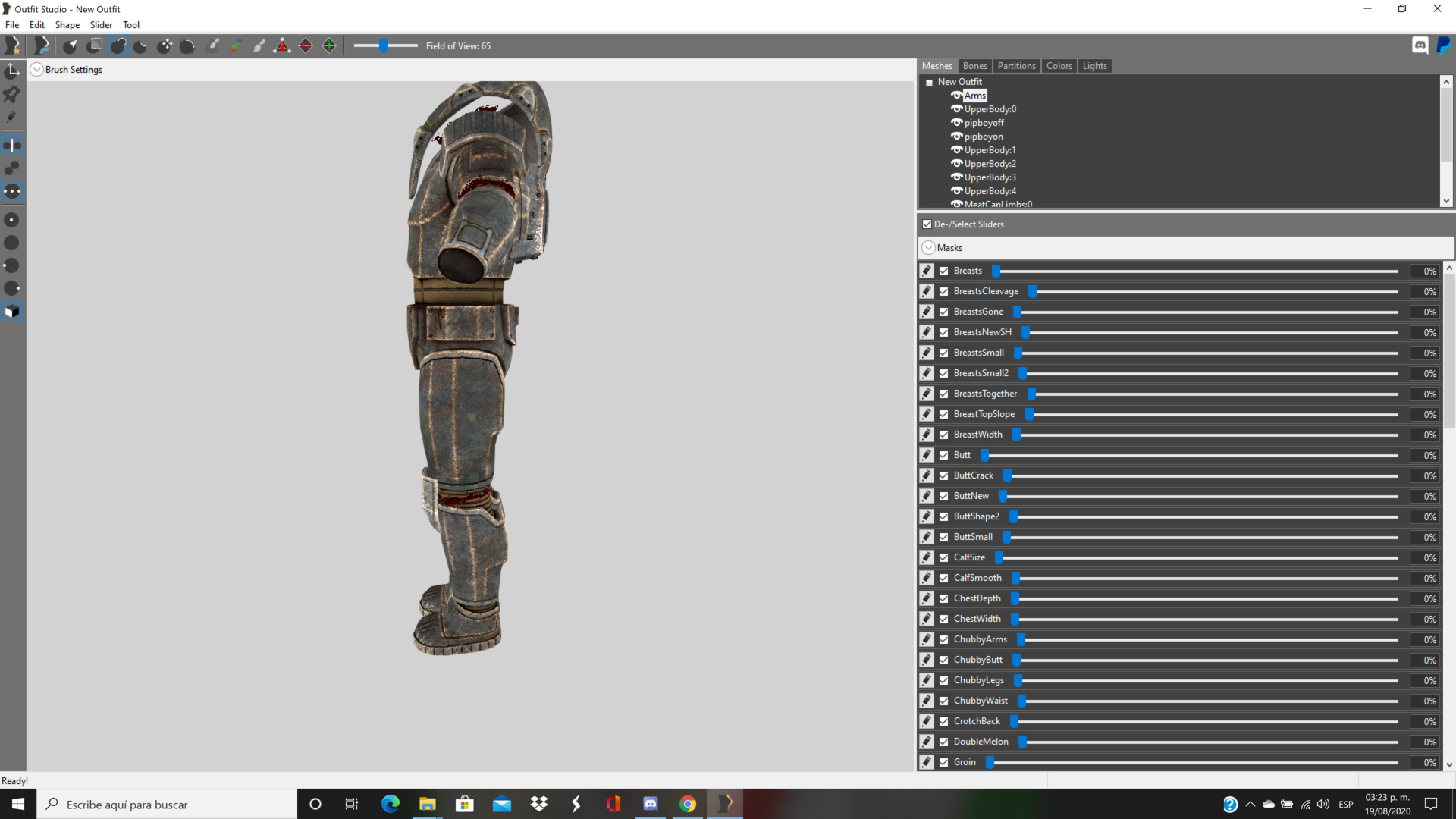
Task: Select the Deflate brush tool
Action: click(141, 46)
